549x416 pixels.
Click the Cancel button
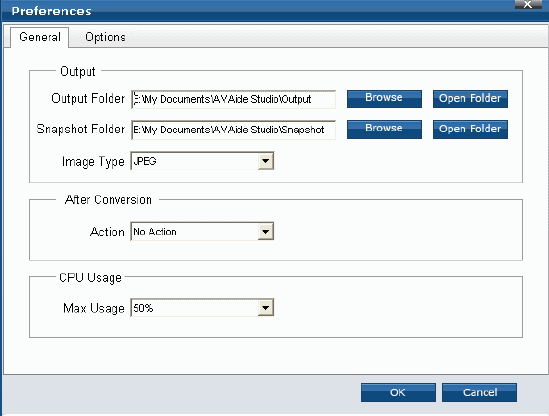pos(479,392)
